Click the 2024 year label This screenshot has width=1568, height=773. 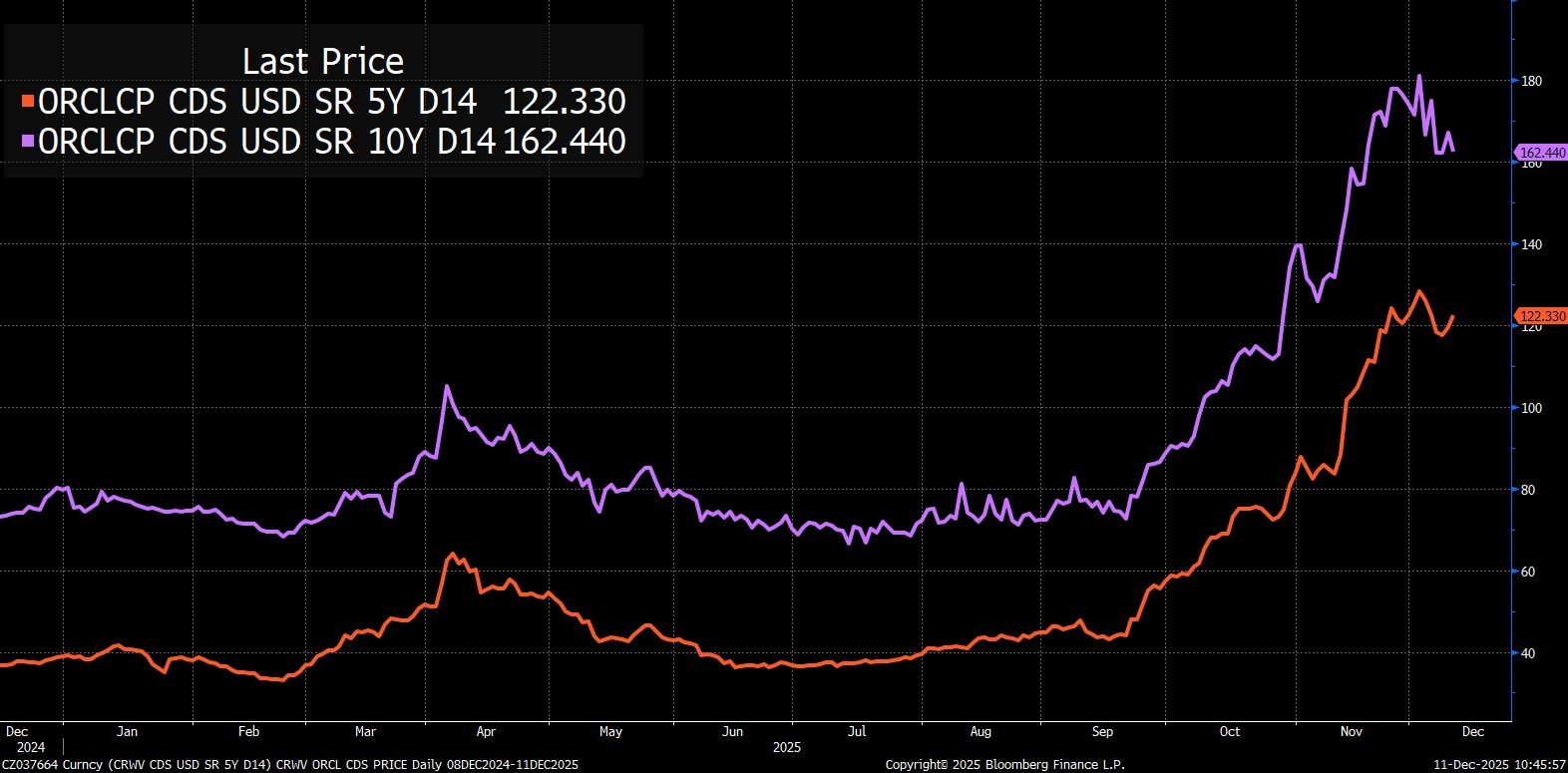coord(31,747)
